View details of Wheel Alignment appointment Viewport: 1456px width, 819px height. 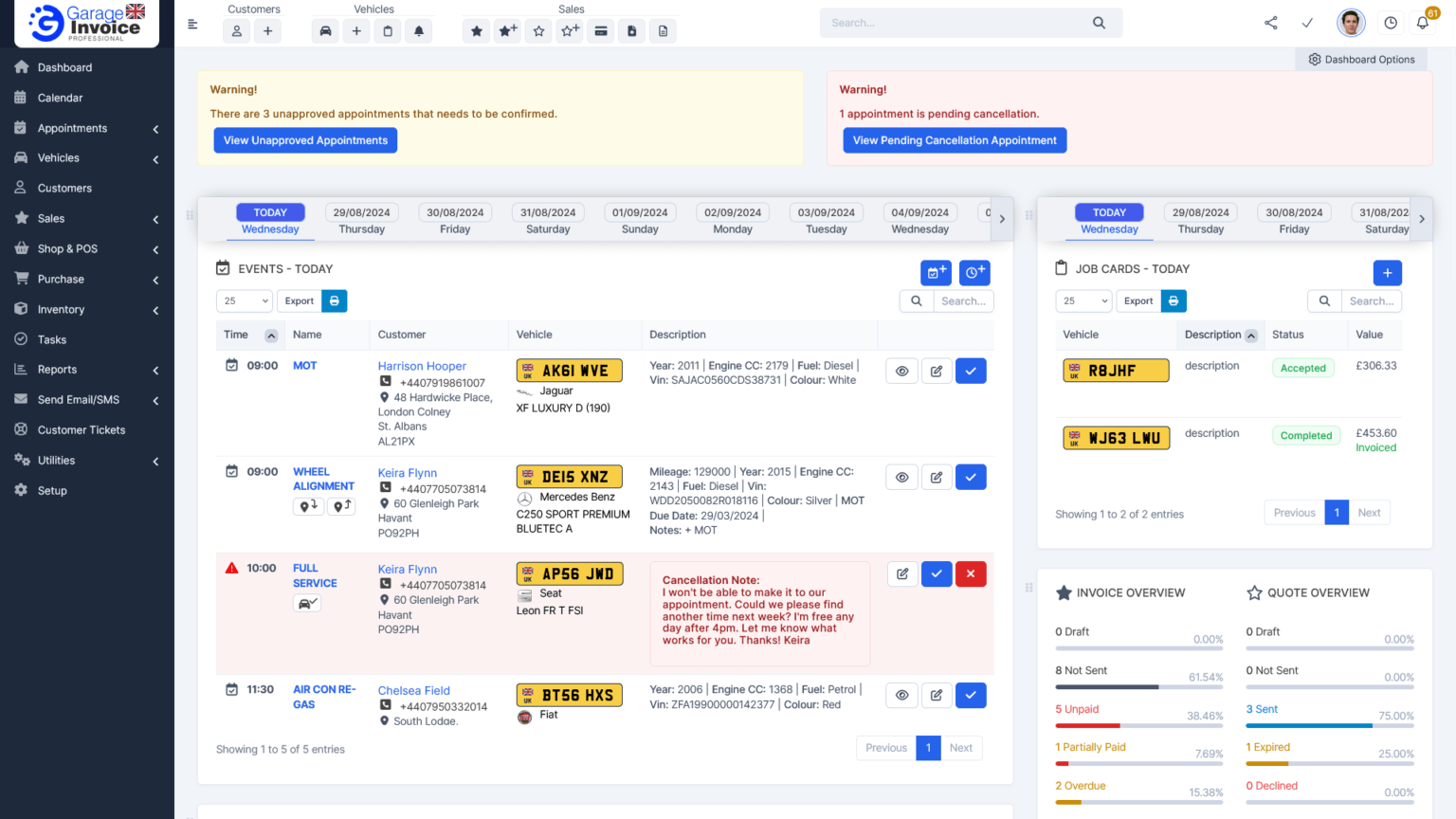[x=901, y=478]
